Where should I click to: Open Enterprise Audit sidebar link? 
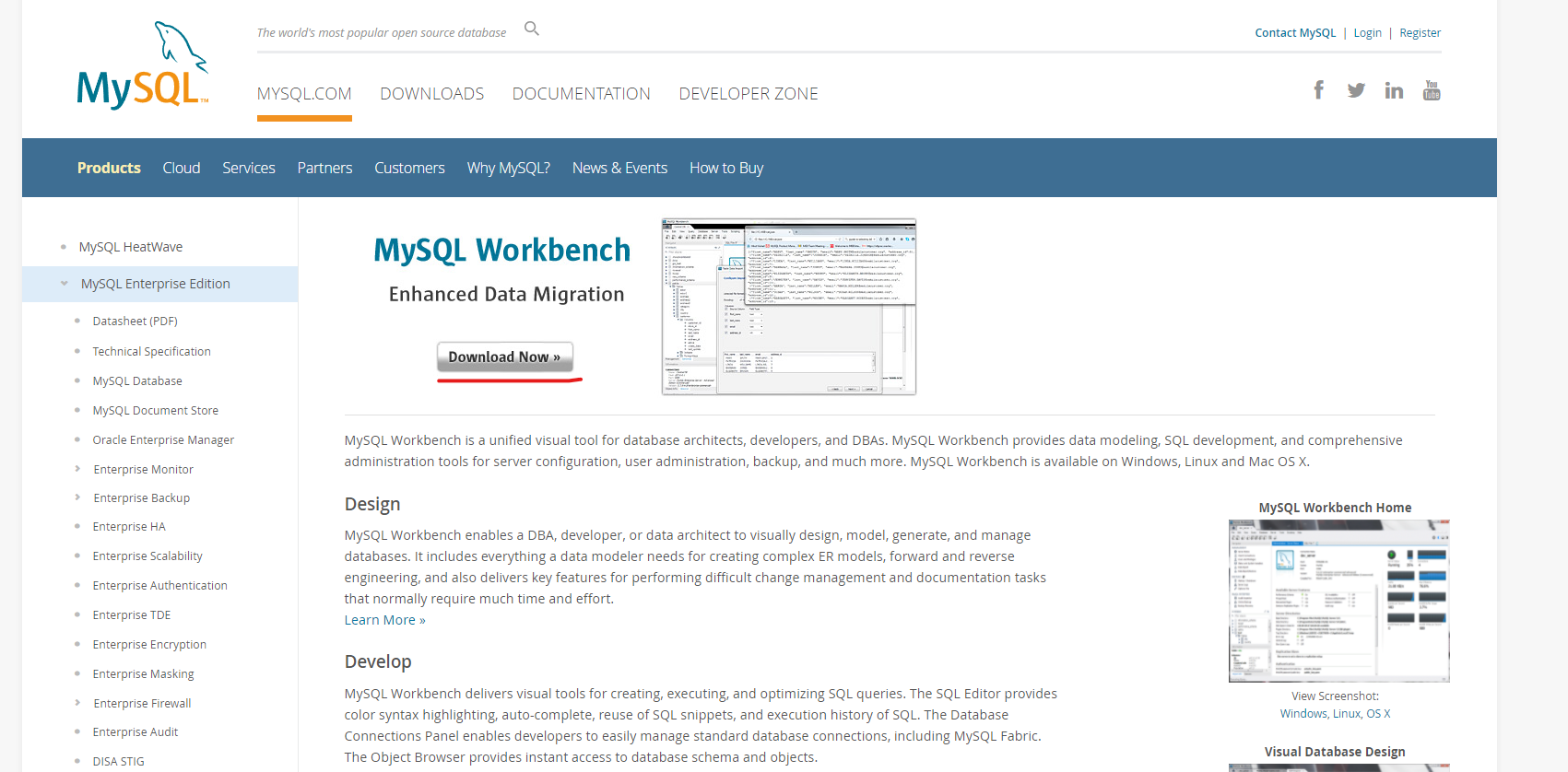(136, 732)
